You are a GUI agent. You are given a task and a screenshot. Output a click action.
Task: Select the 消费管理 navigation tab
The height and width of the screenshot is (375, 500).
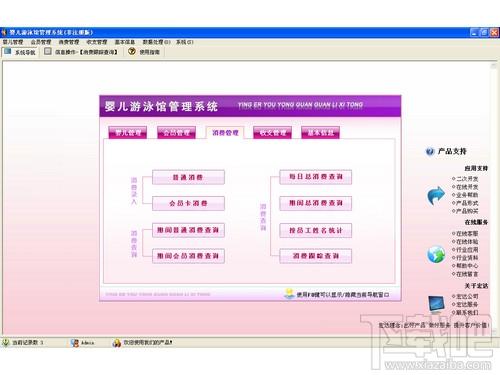[x=225, y=133]
